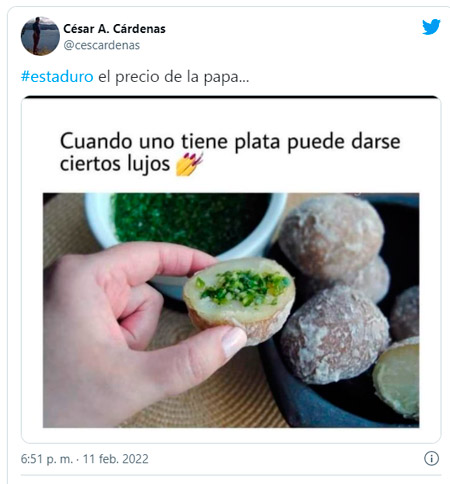
Task: Click the cut potato at photo edge
Action: 396,376
